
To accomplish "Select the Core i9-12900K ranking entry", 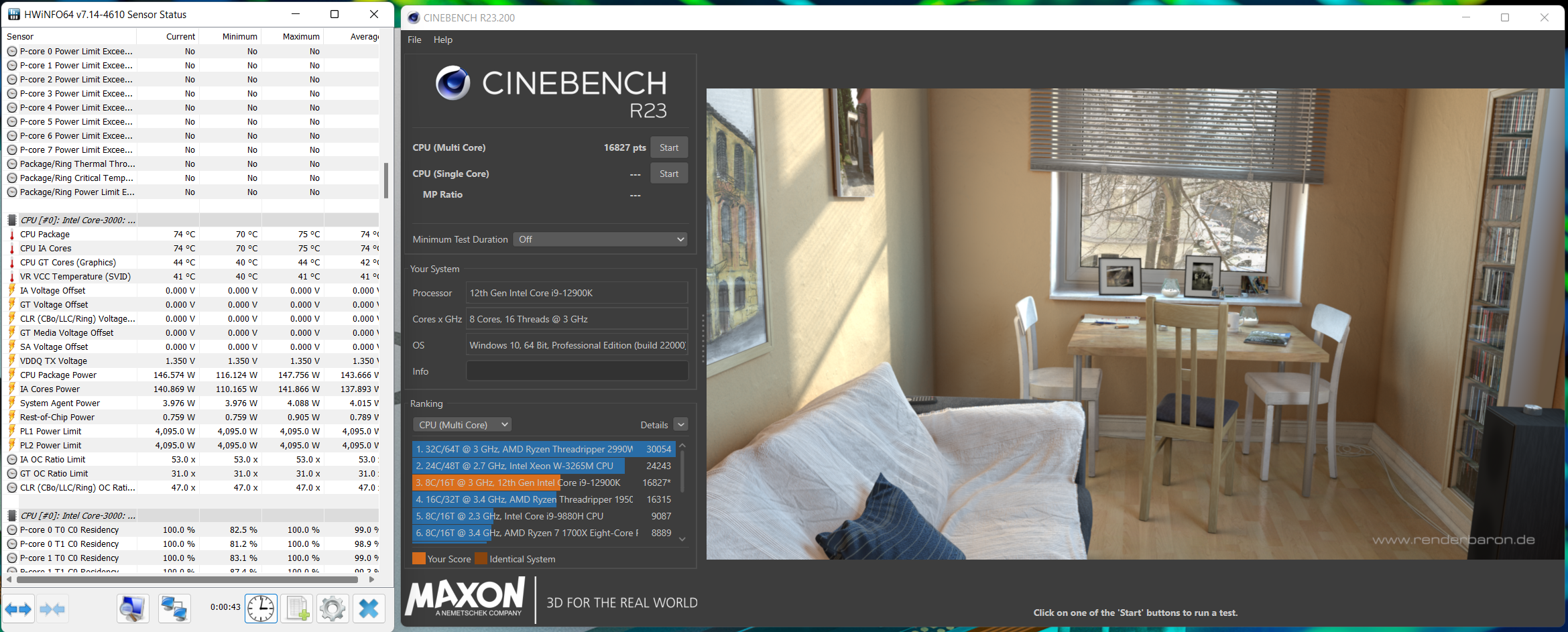I will pos(544,483).
